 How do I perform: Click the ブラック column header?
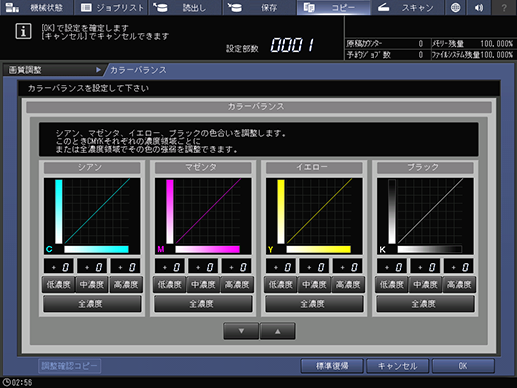point(425,167)
